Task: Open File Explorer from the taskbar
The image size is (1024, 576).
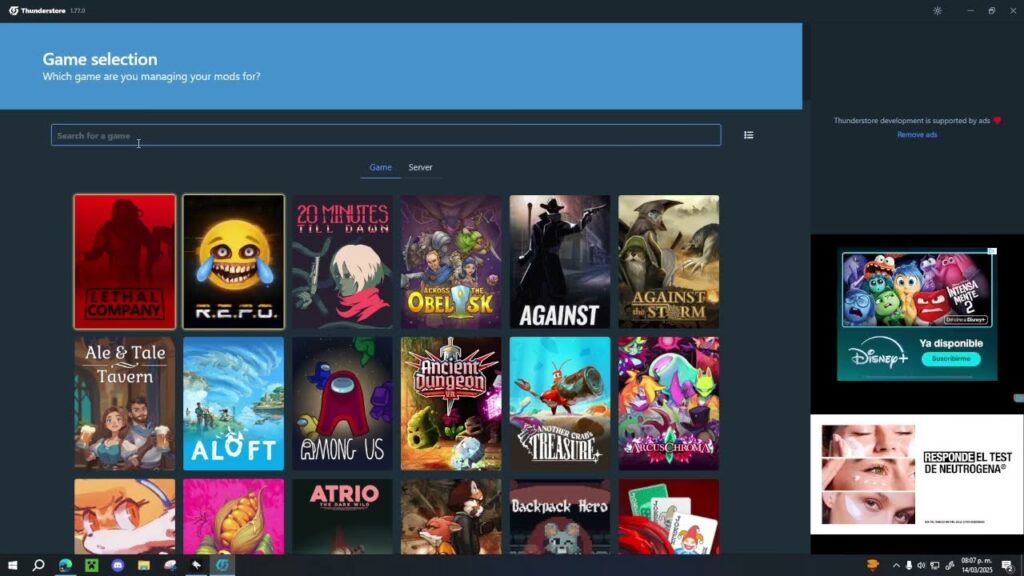Action: [x=144, y=565]
